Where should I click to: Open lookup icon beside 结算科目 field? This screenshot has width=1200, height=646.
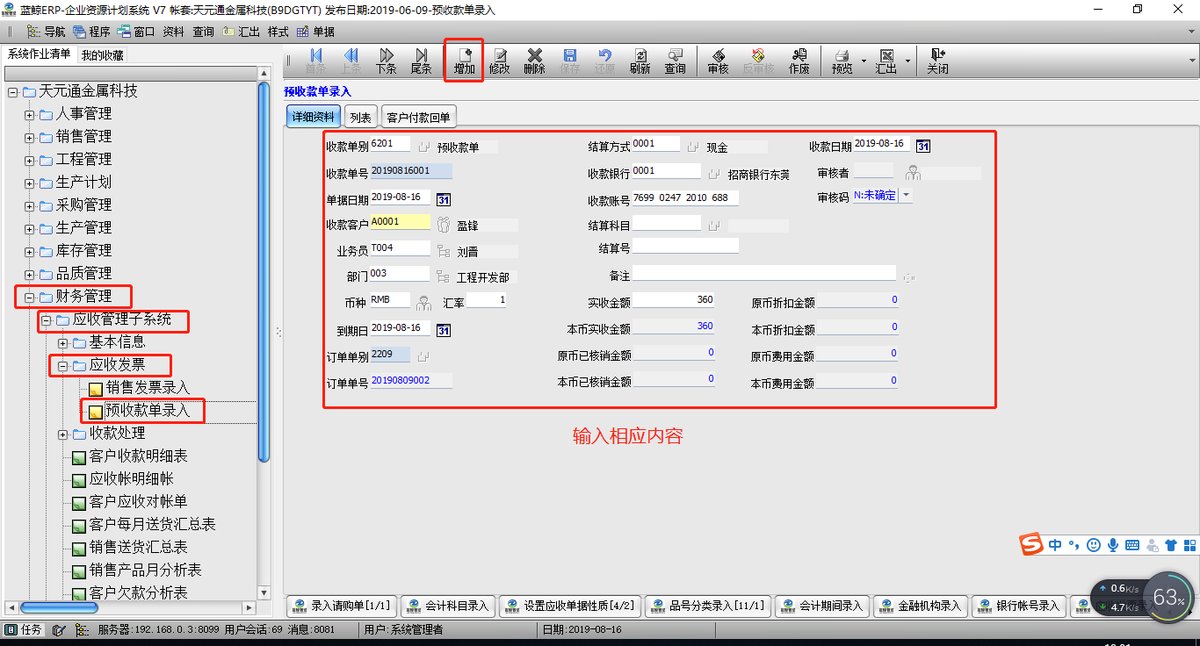pos(713,226)
